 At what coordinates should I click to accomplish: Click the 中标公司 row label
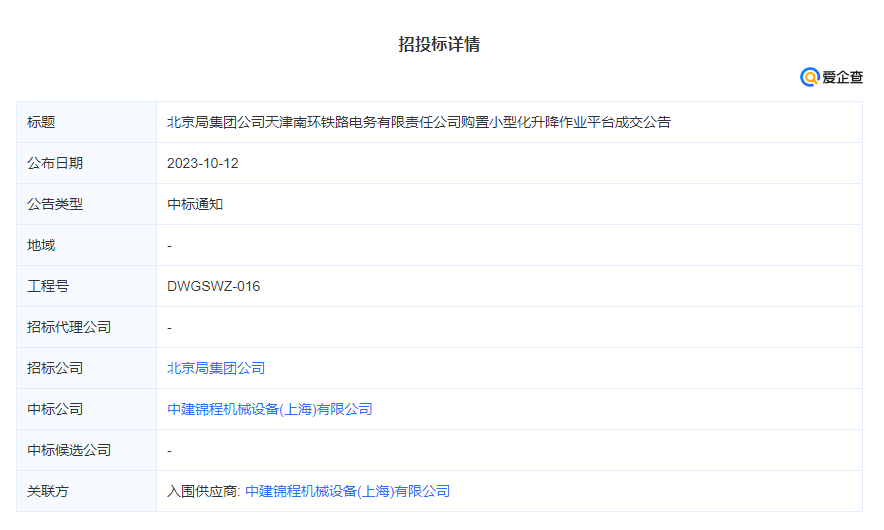point(55,409)
